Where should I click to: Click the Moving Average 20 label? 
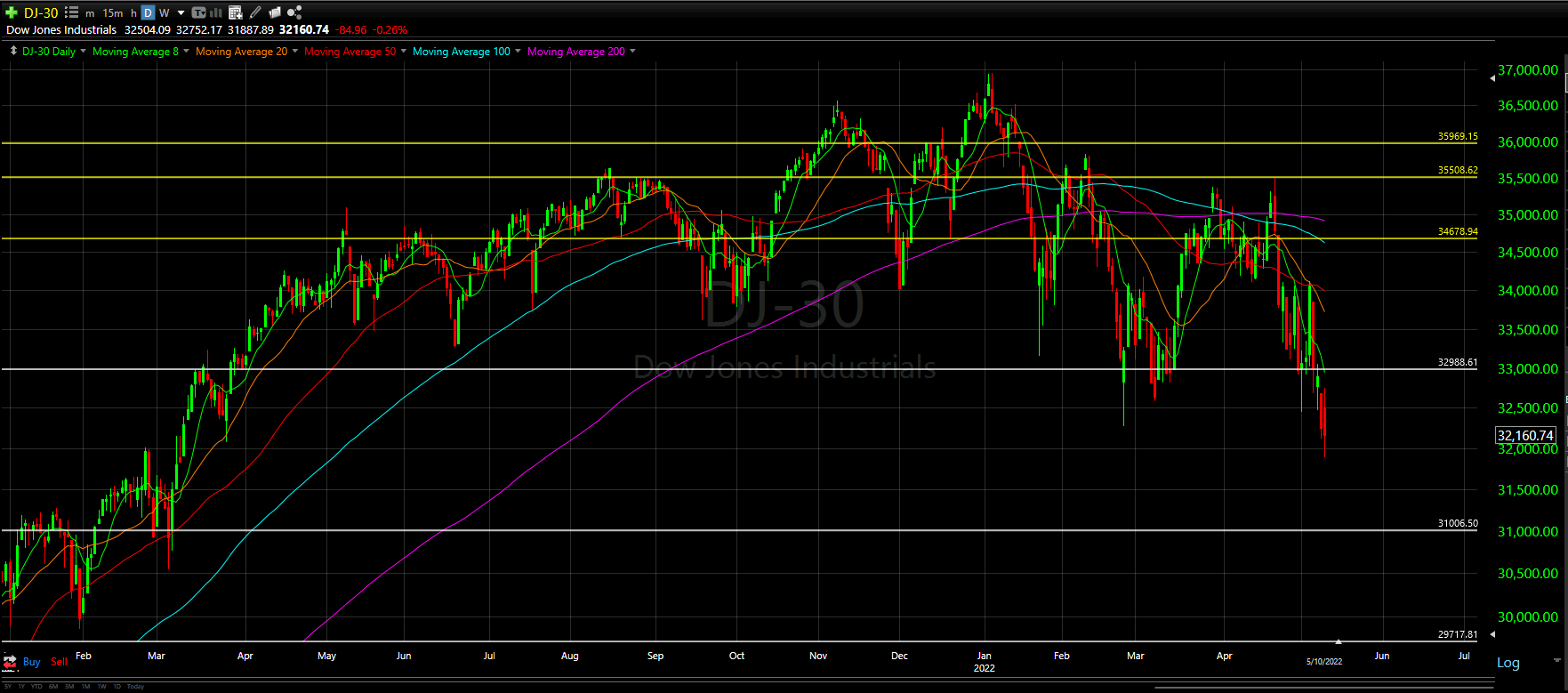click(242, 52)
